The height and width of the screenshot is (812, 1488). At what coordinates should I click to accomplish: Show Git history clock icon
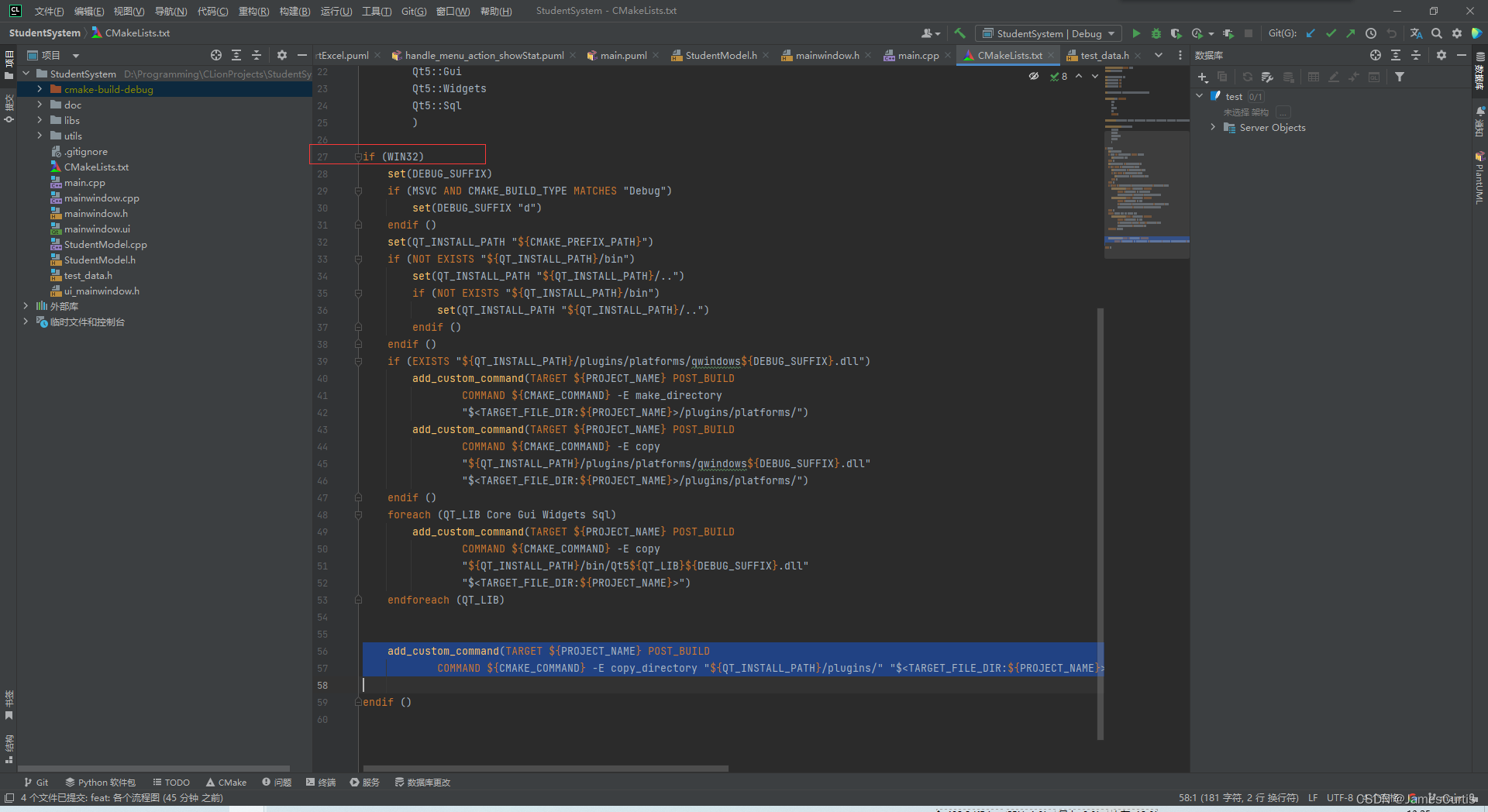(x=1371, y=33)
